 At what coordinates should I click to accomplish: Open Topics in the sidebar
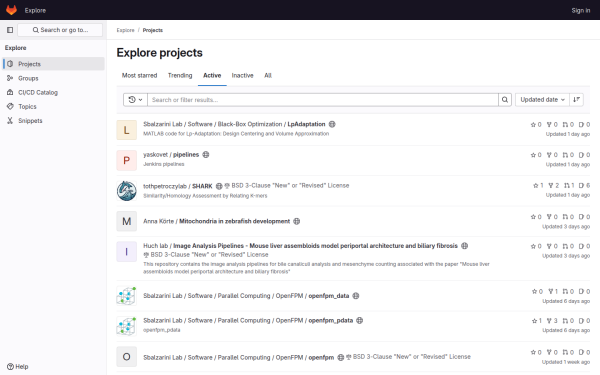54,106
